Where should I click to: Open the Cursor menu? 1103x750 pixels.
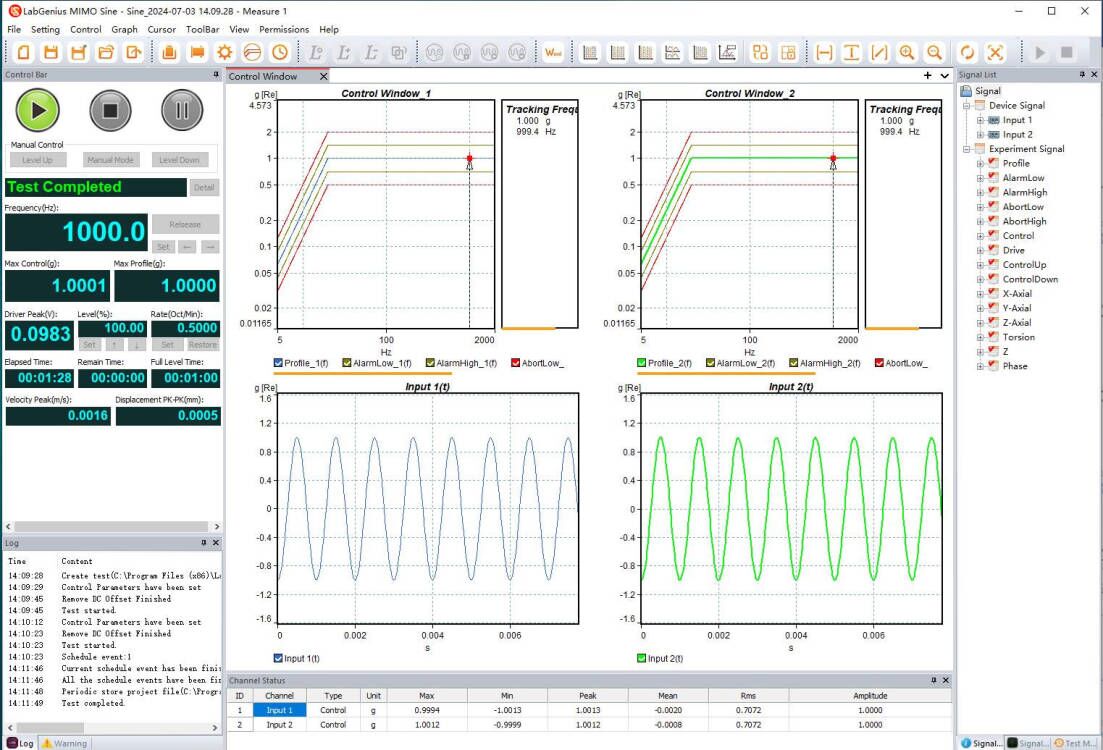point(162,30)
